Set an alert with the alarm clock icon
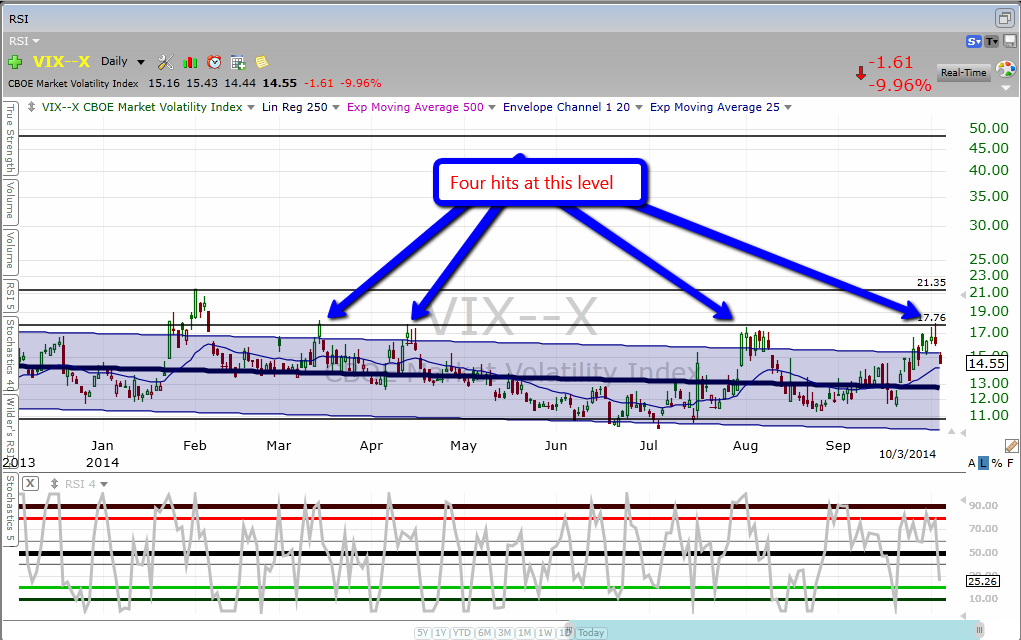Viewport: 1021px width, 640px height. (x=214, y=62)
